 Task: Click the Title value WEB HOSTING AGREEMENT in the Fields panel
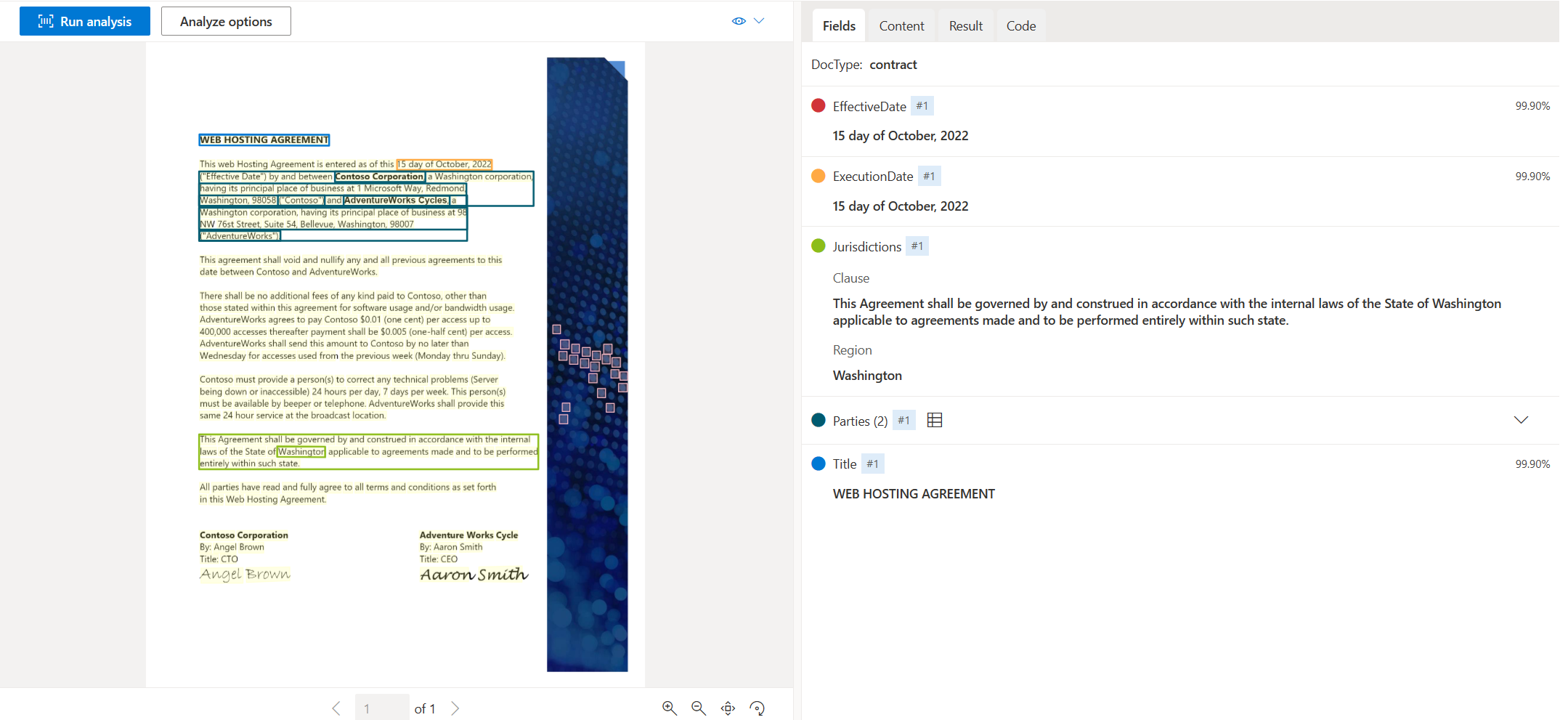(x=914, y=494)
